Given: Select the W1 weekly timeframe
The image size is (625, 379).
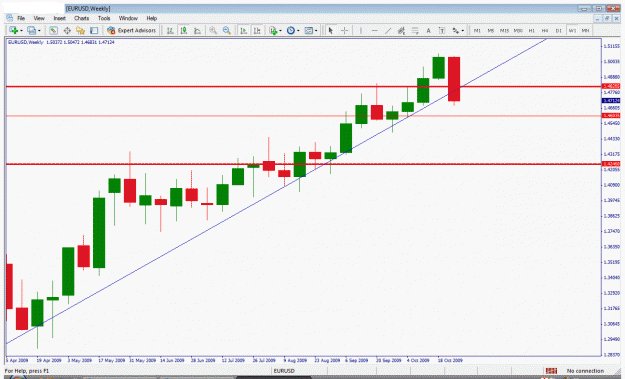Looking at the screenshot, I should tap(572, 30).
